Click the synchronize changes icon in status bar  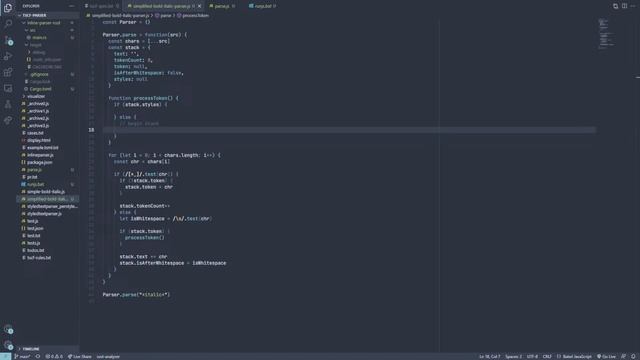(38, 356)
